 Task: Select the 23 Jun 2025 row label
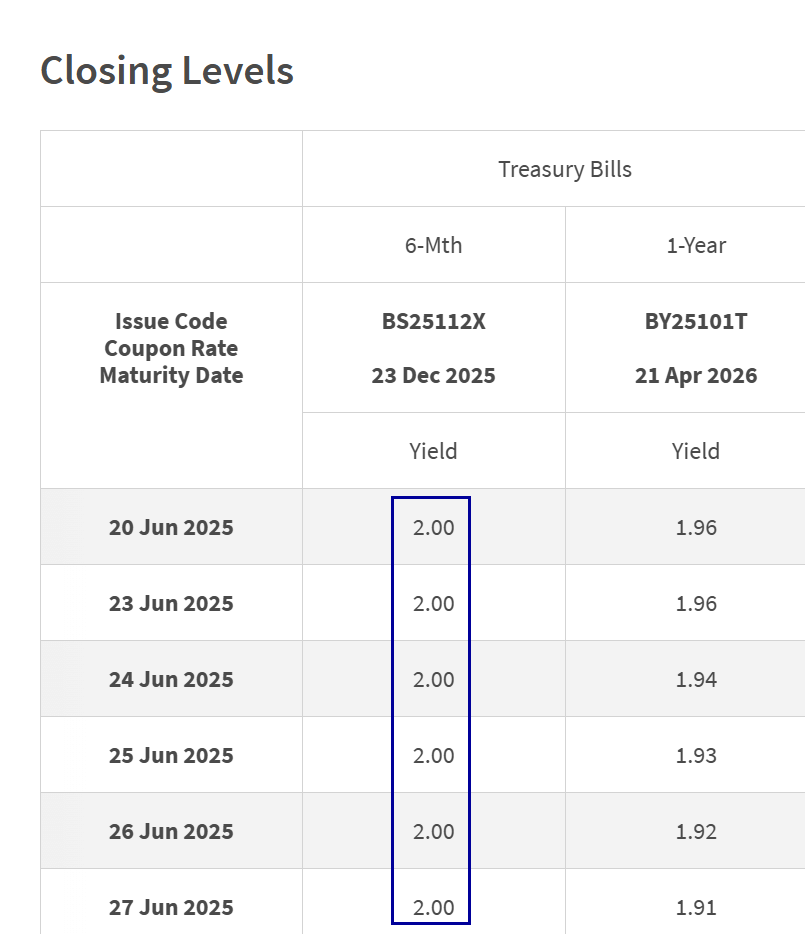(x=171, y=603)
